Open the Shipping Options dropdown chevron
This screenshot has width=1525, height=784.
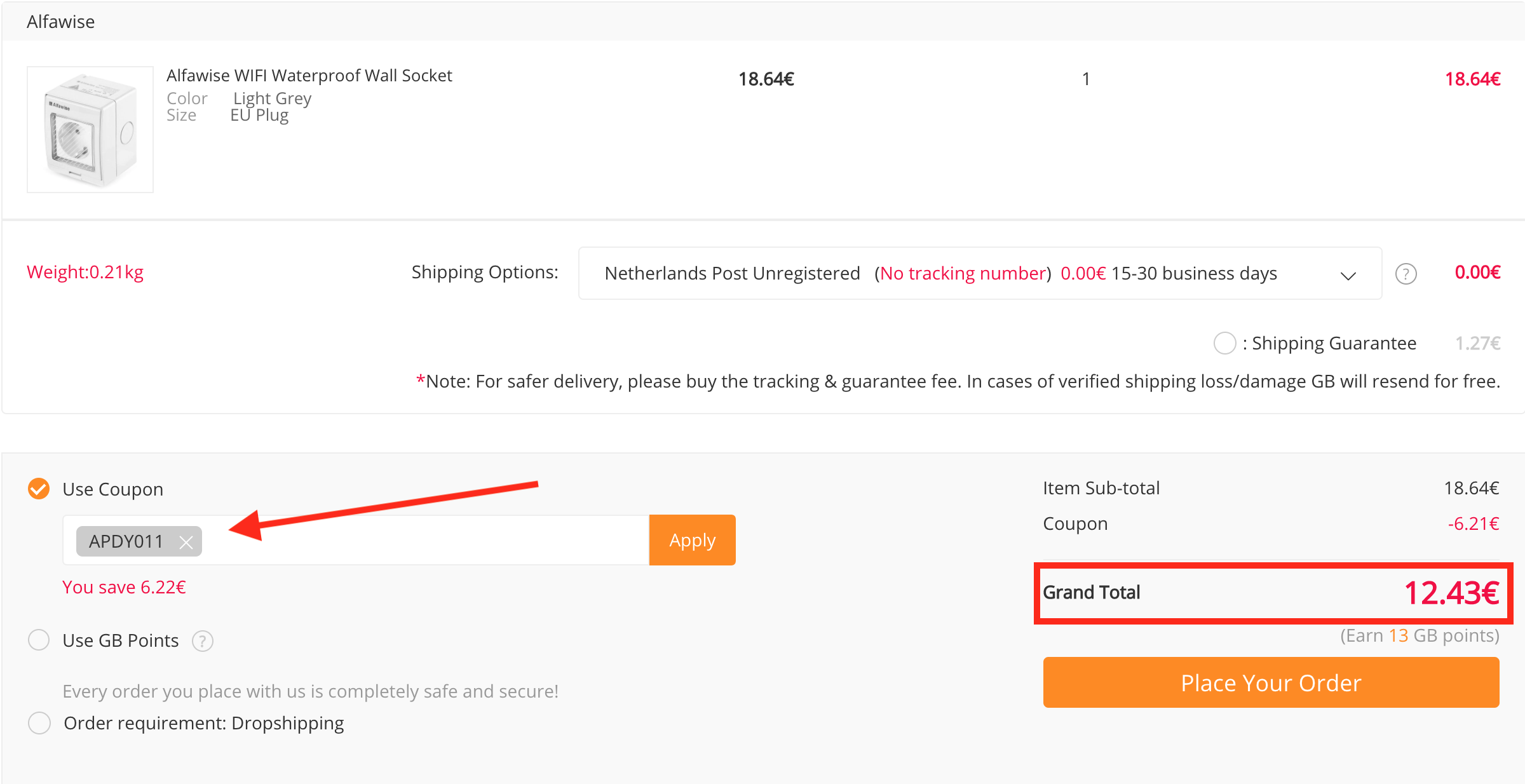coord(1348,275)
